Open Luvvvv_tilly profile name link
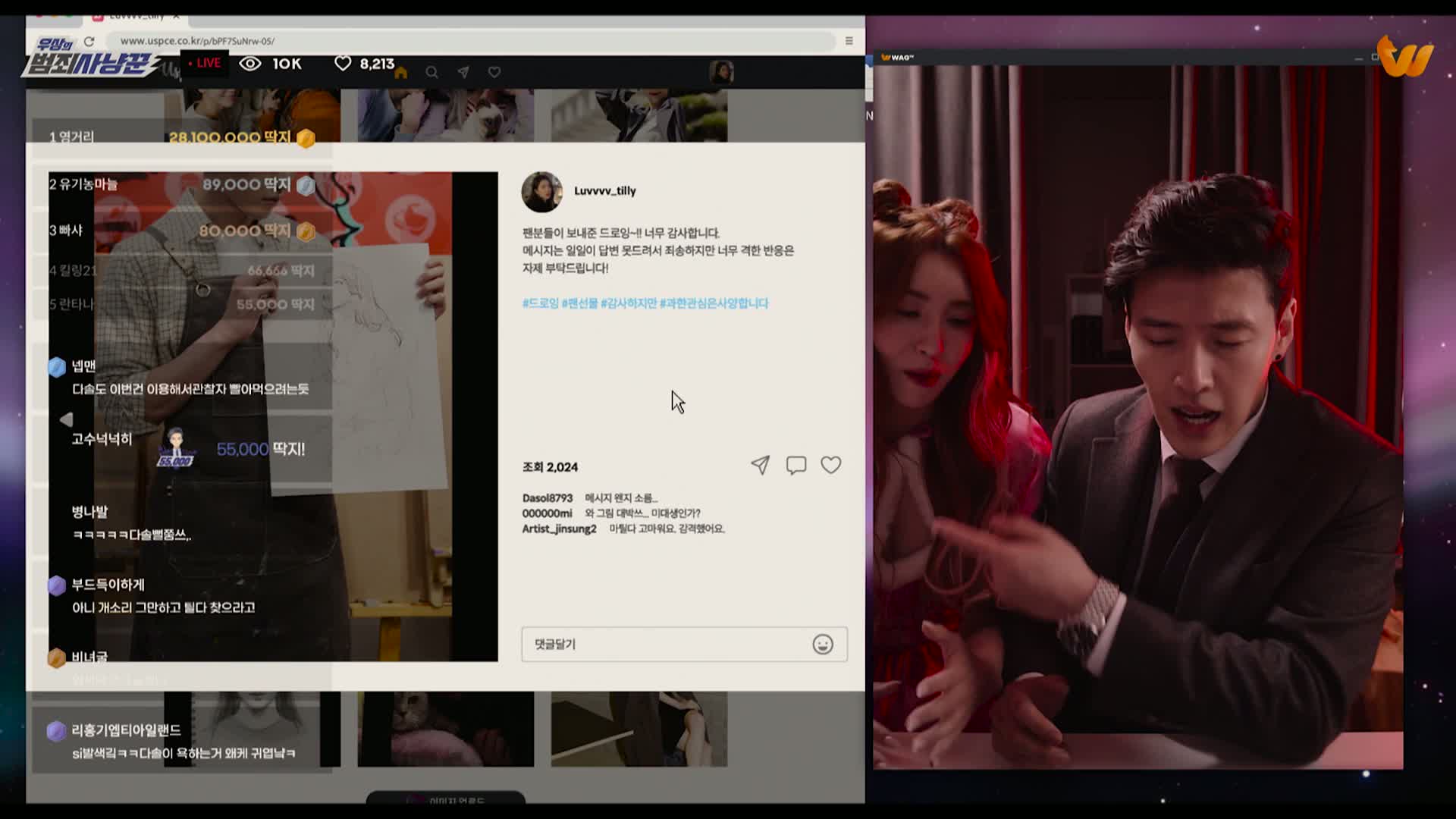1456x819 pixels. click(x=604, y=191)
